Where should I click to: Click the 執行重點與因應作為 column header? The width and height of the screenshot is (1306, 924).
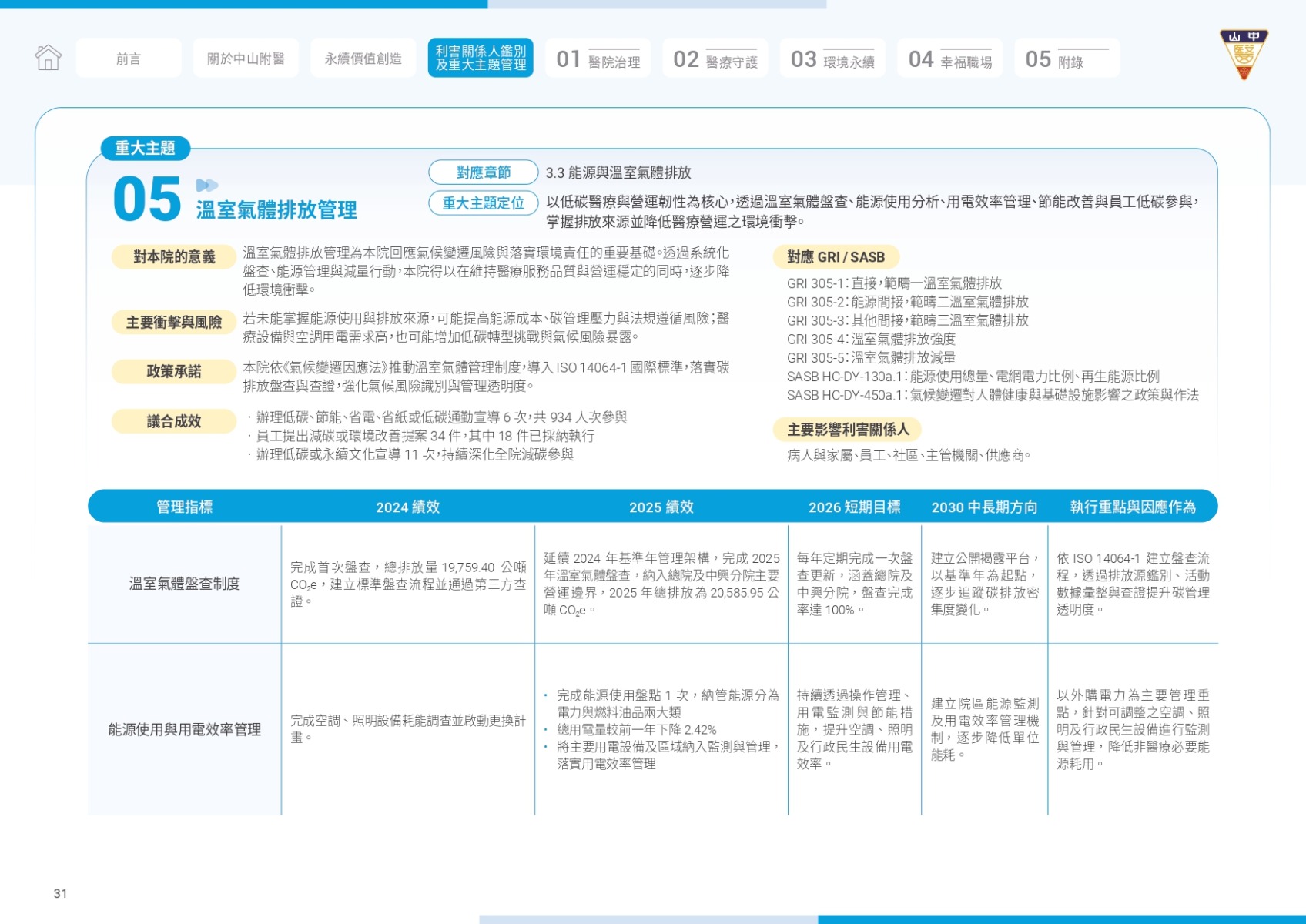1133,507
